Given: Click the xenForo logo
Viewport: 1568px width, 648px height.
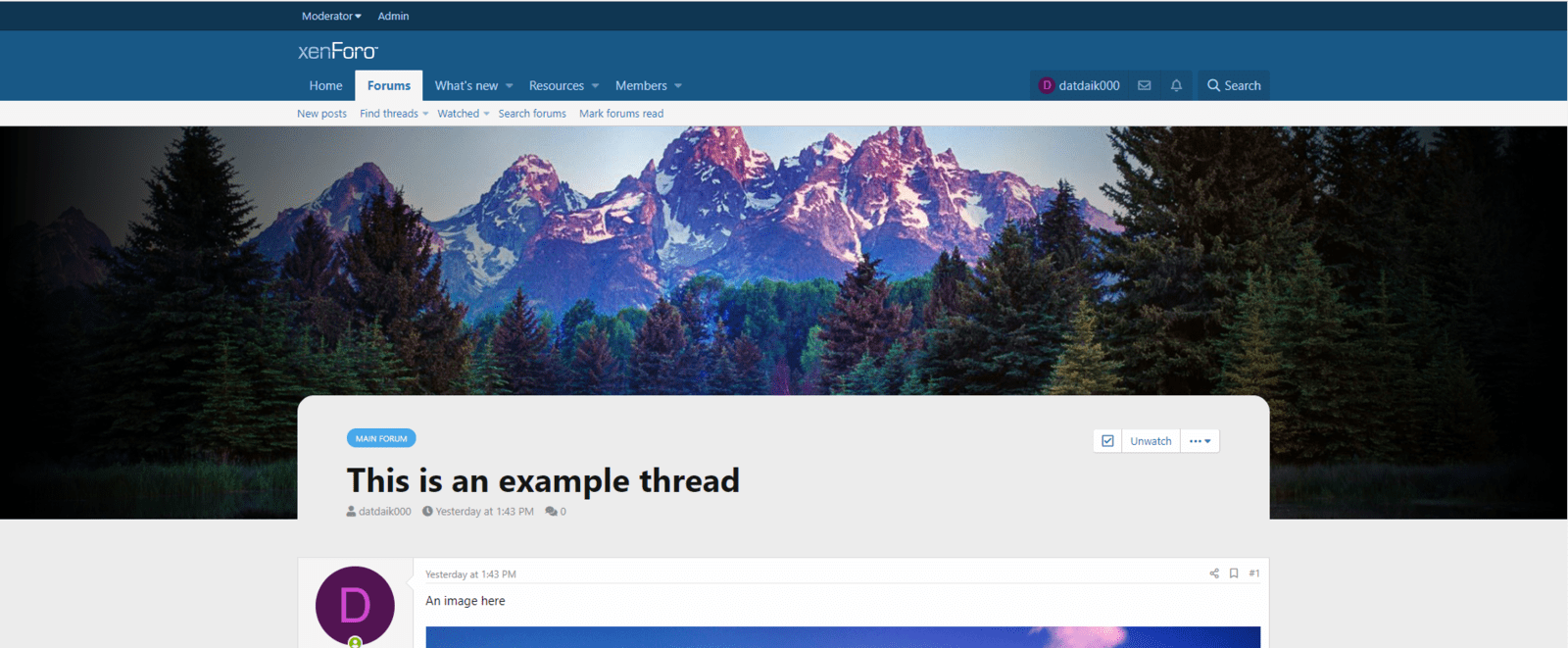Looking at the screenshot, I should [x=337, y=51].
